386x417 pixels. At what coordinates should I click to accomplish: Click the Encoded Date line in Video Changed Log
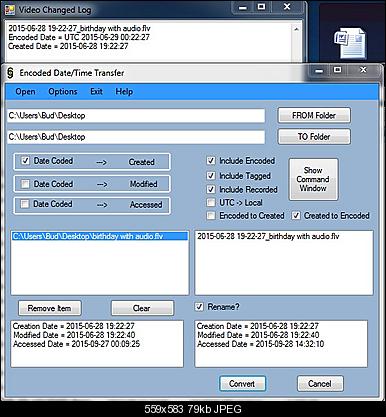pos(79,37)
